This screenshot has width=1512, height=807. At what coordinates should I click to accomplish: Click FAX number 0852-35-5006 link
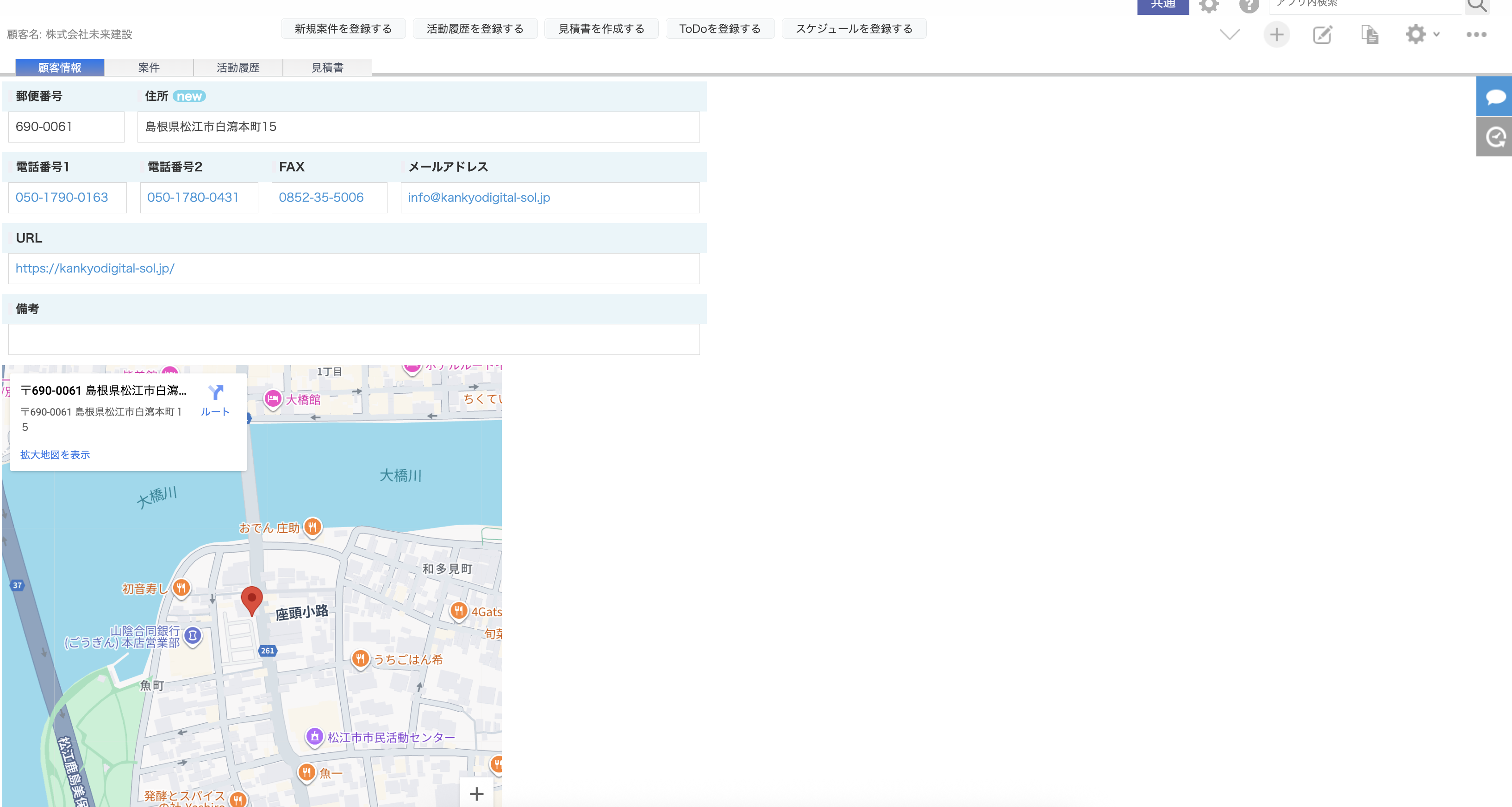click(x=321, y=198)
